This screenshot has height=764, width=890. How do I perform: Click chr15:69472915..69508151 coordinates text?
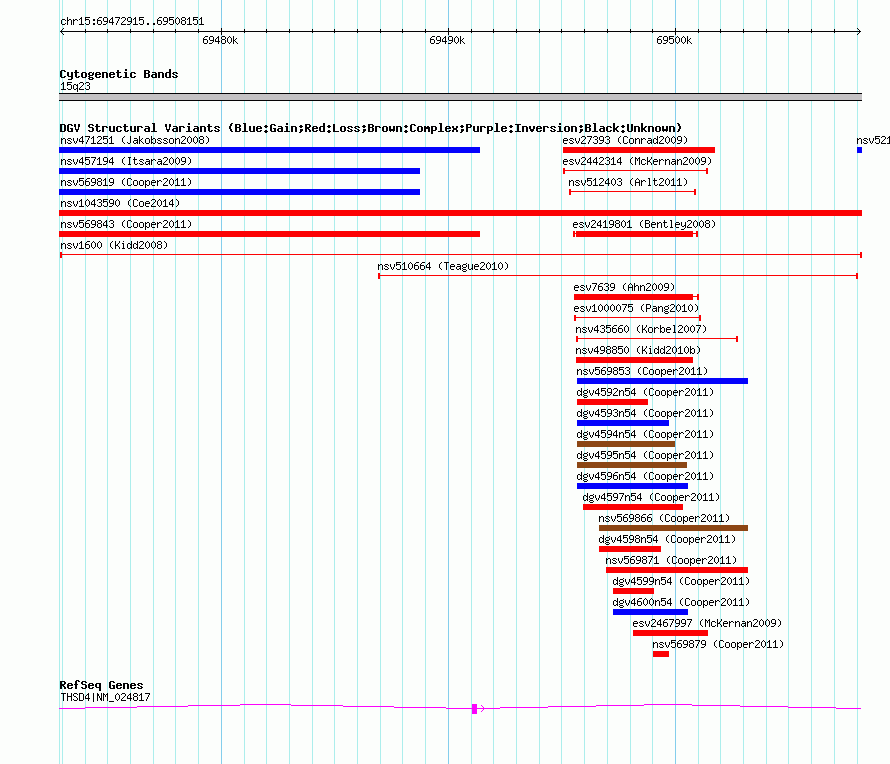pos(132,21)
